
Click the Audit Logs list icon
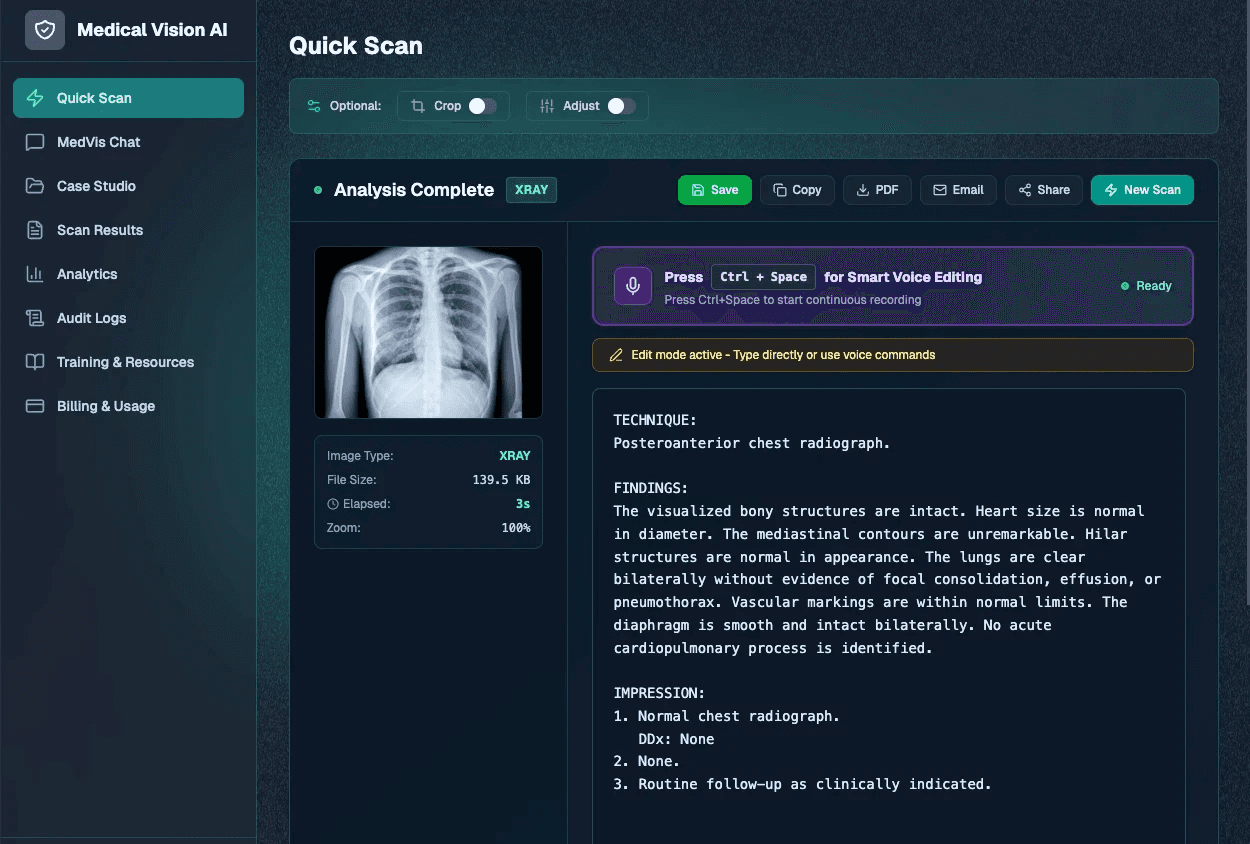pyautogui.click(x=33, y=318)
